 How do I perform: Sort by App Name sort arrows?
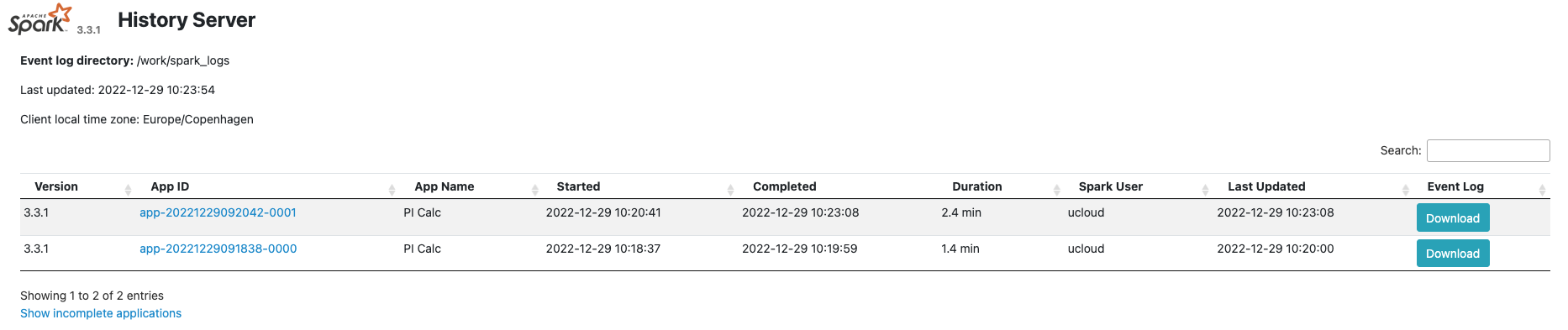click(534, 190)
